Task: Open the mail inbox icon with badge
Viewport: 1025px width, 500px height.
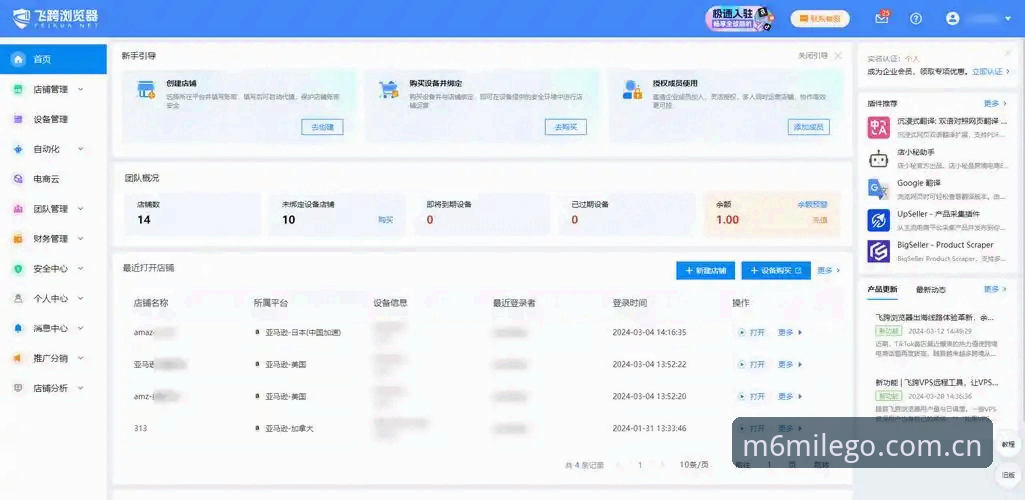Action: [x=882, y=18]
